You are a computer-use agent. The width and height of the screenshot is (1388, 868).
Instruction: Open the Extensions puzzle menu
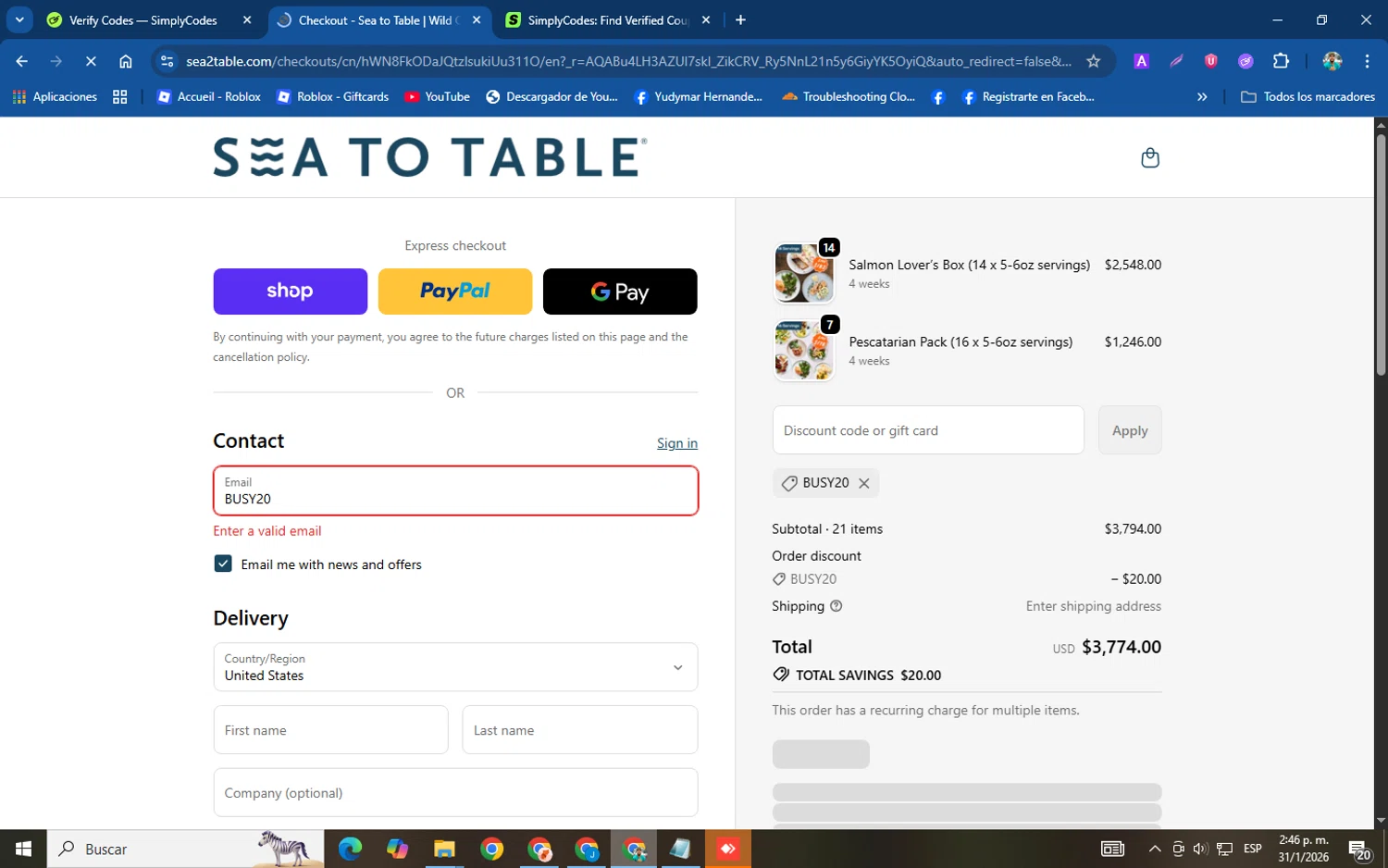point(1281,61)
